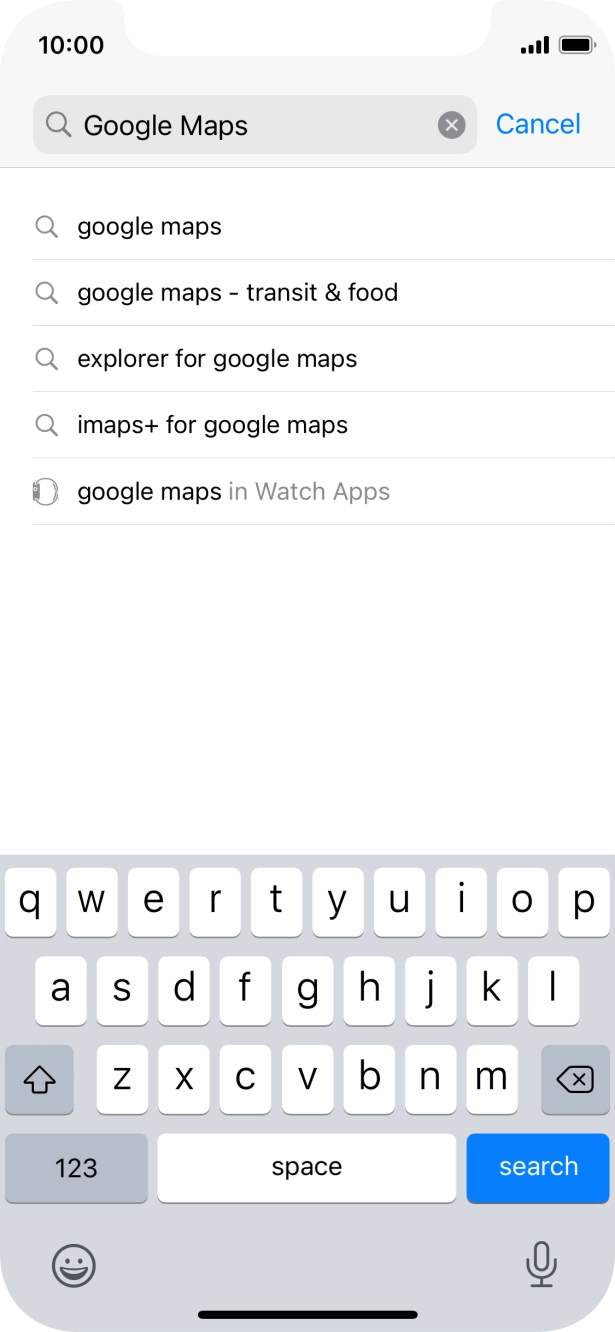Viewport: 615px width, 1332px height.
Task: Switch to the numeric 123 keyboard
Action: pyautogui.click(x=76, y=1168)
